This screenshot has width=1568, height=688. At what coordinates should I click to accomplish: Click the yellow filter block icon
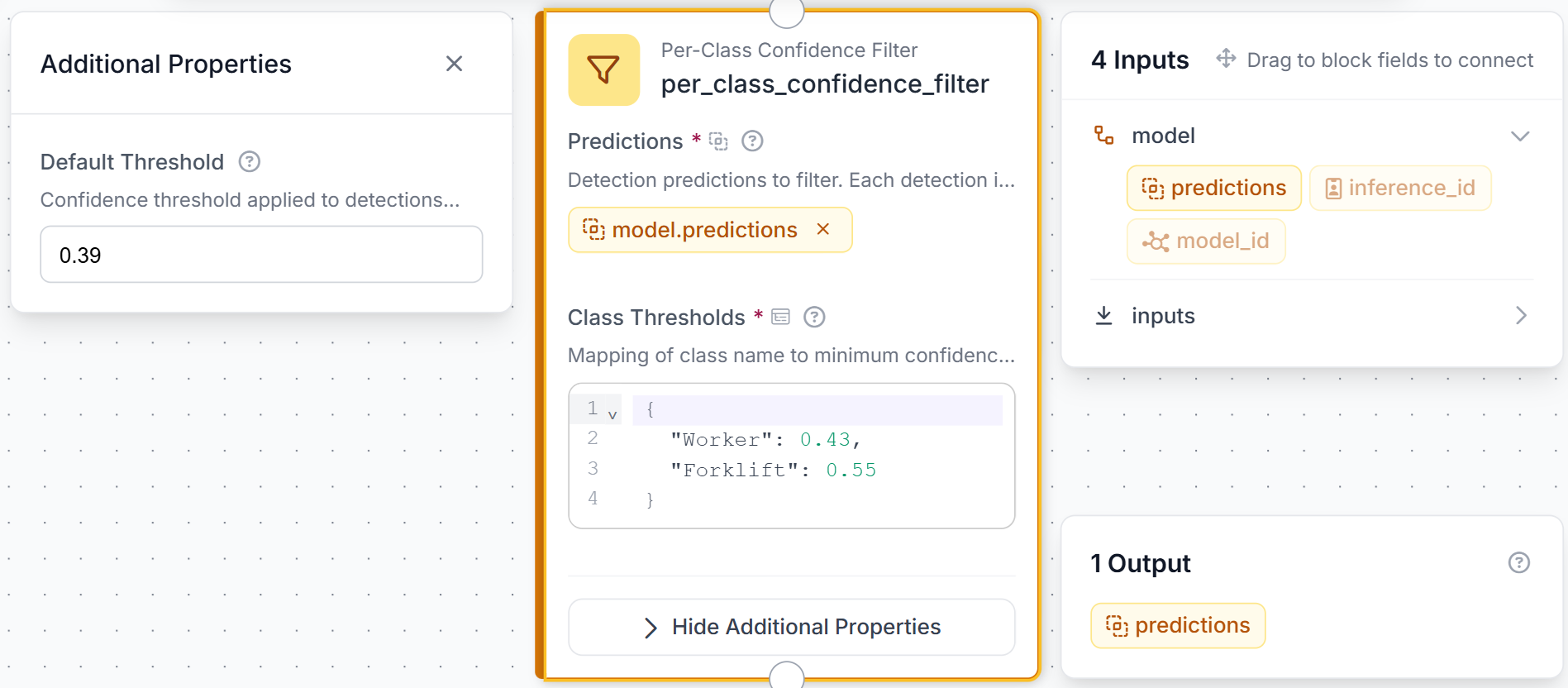pyautogui.click(x=603, y=69)
